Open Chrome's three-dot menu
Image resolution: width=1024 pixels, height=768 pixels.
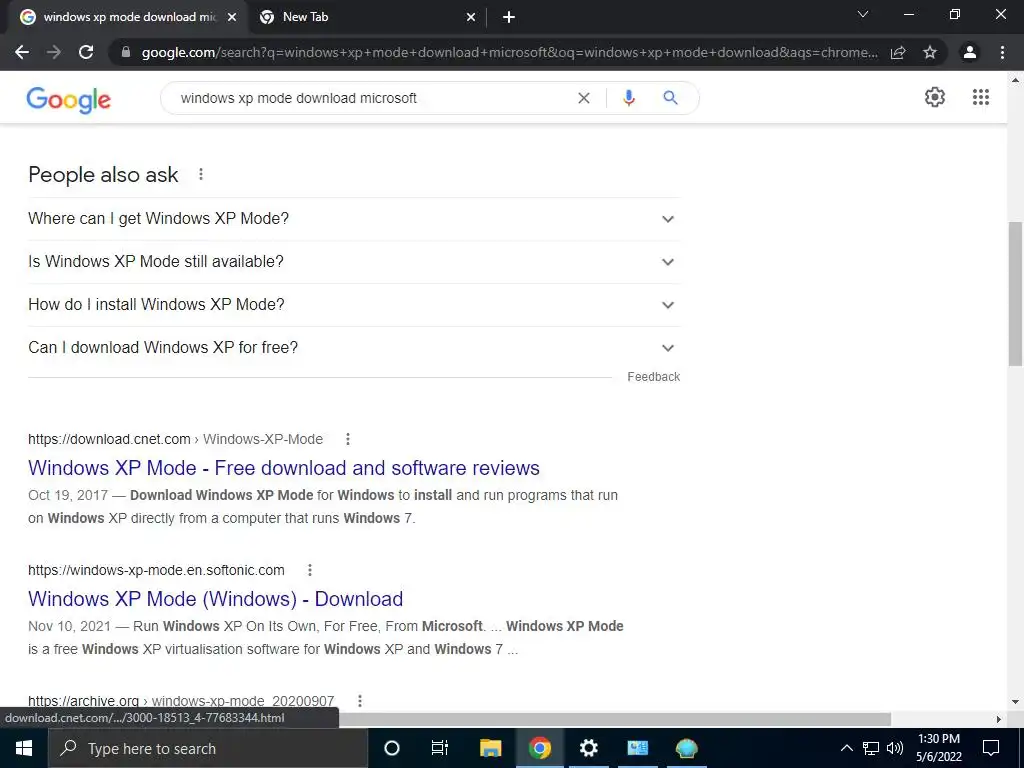tap(1002, 52)
